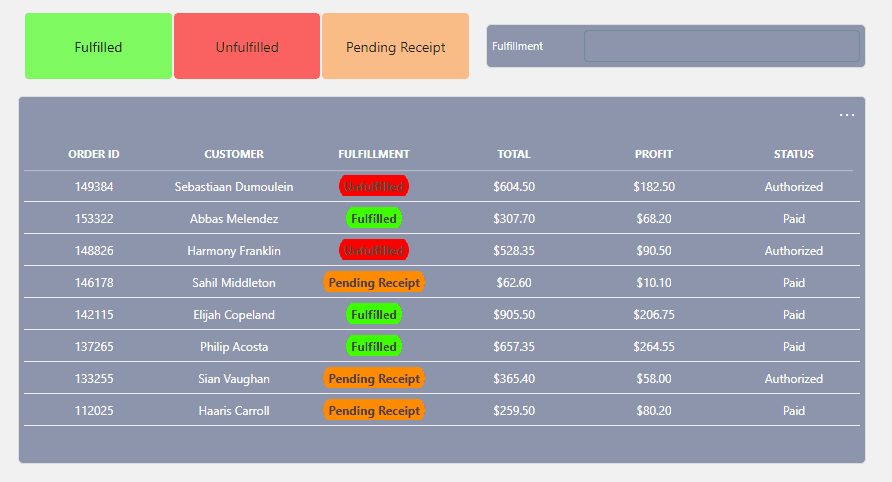Select the Pending Receipt filter button
Viewport: 892px width, 482px height.
(395, 47)
